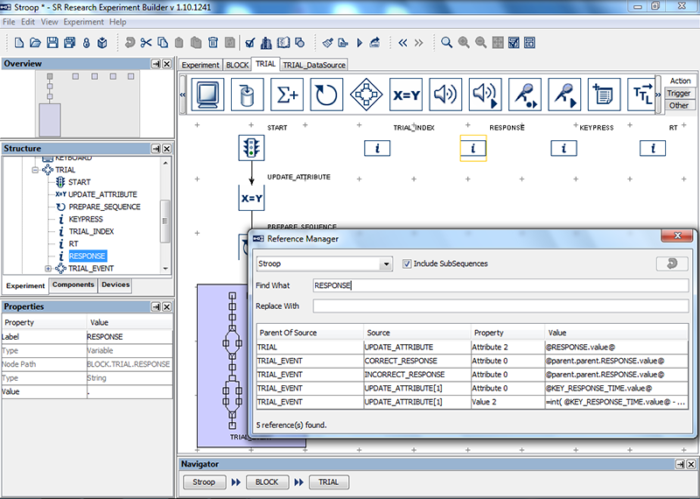Select KEYPRESS in the Structure tree
This screenshot has height=499, width=700.
[x=85, y=218]
